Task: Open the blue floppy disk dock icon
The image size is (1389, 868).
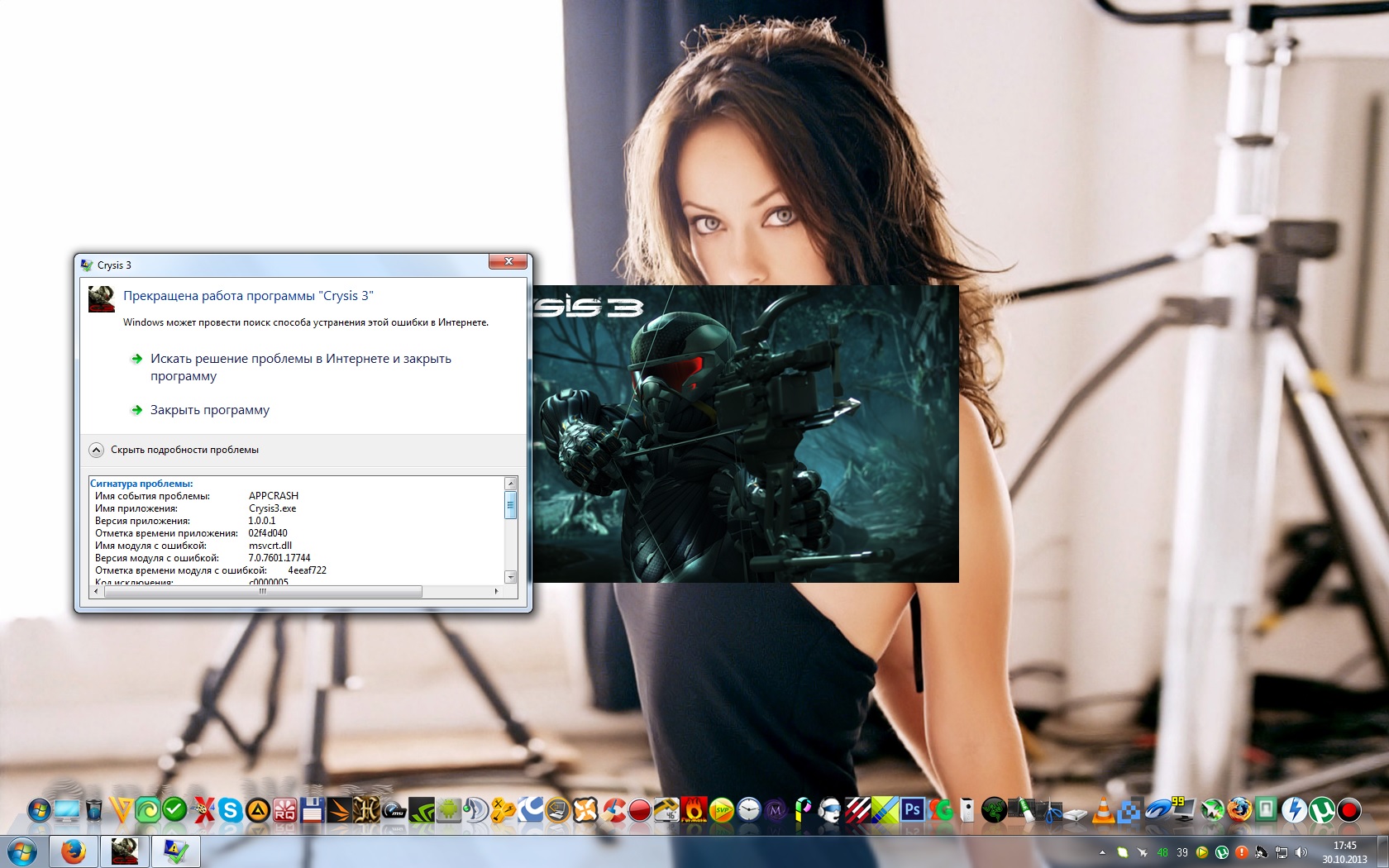Action: 312,810
